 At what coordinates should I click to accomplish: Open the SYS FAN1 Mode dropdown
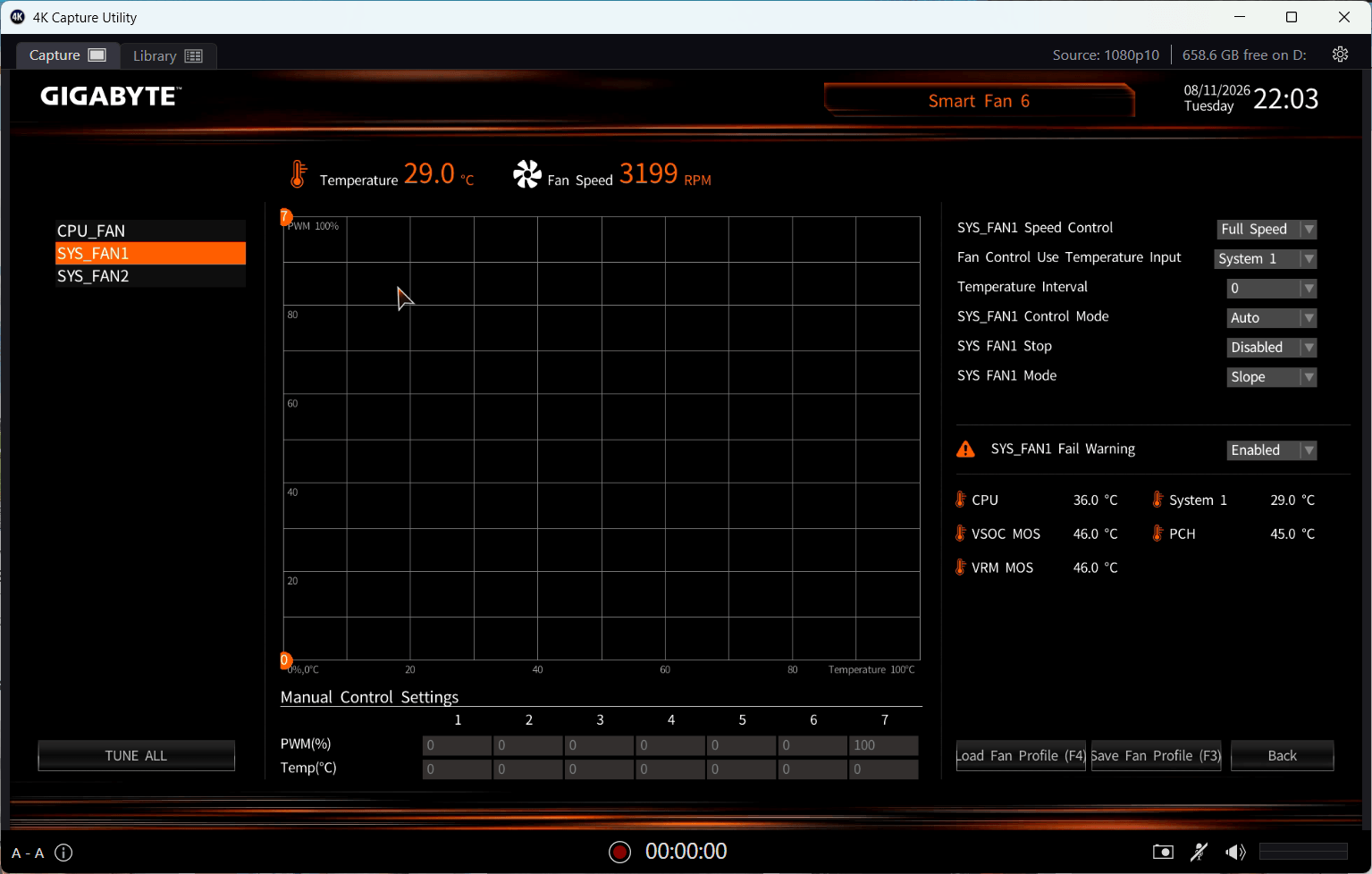tap(1271, 377)
